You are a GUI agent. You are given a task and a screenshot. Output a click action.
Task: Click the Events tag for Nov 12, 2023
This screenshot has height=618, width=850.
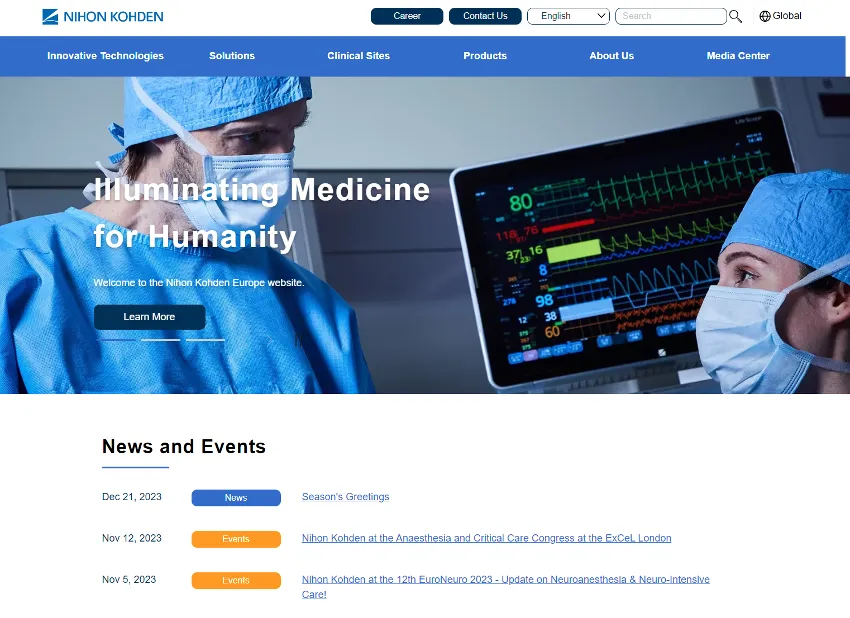(x=236, y=539)
